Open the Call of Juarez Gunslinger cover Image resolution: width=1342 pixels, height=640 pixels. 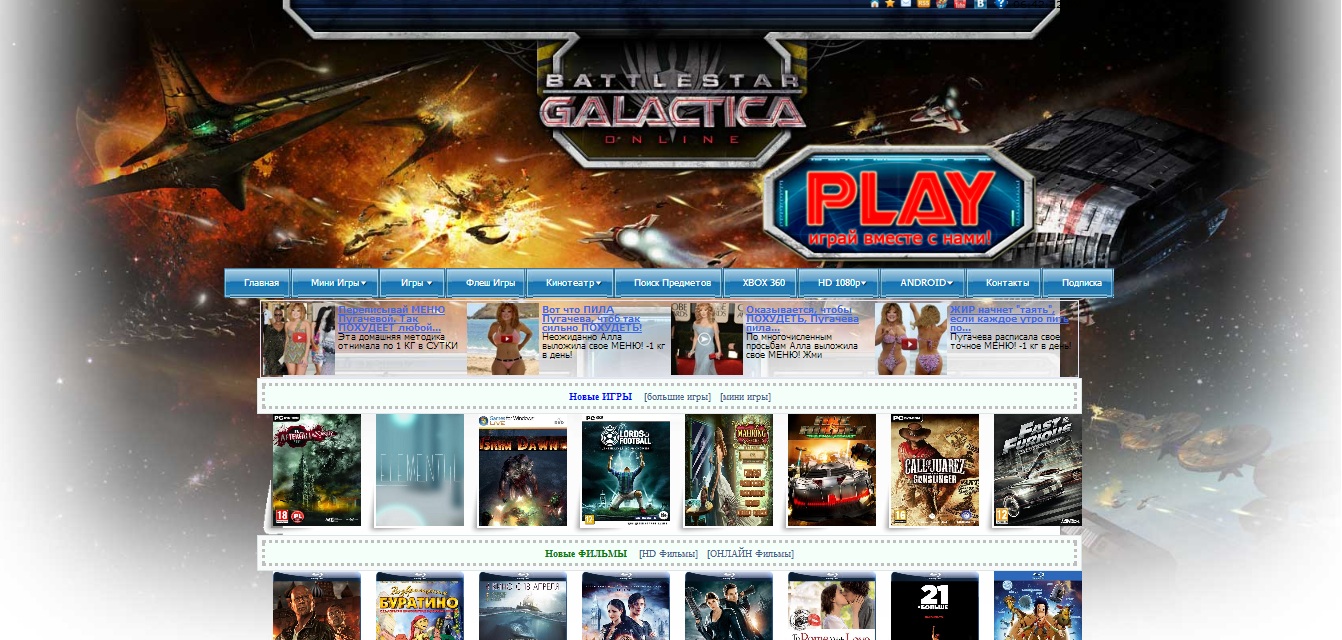(935, 470)
